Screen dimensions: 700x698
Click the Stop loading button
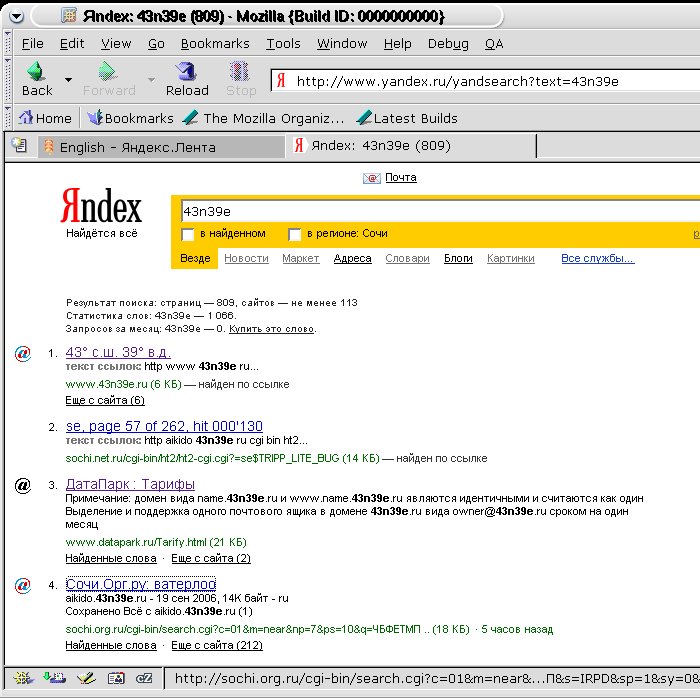[241, 79]
